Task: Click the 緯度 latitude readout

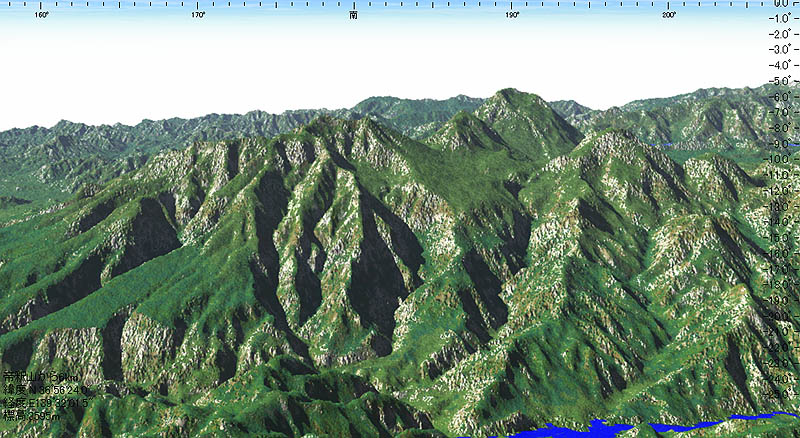Action: click(x=46, y=389)
